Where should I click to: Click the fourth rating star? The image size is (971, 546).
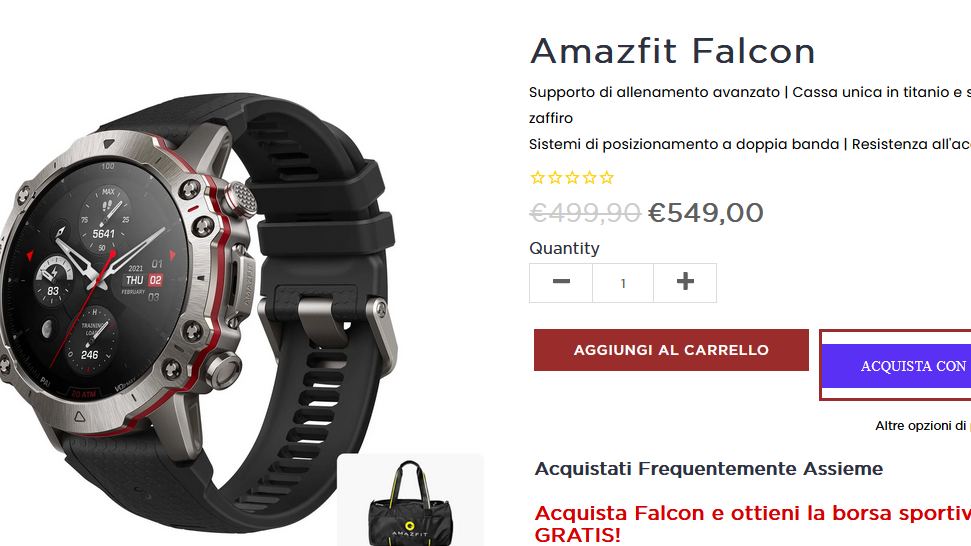click(590, 178)
